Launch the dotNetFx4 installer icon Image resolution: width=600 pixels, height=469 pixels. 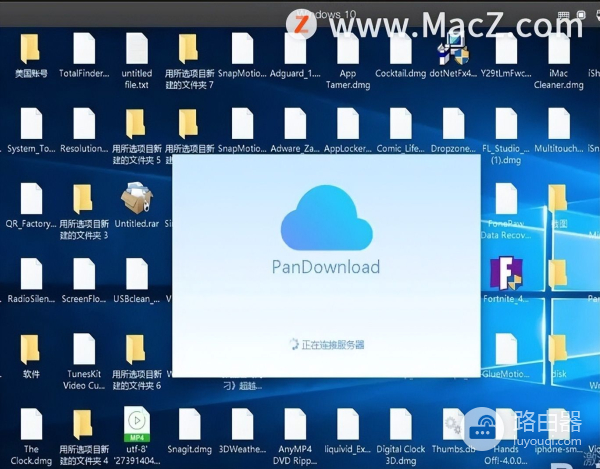(453, 49)
